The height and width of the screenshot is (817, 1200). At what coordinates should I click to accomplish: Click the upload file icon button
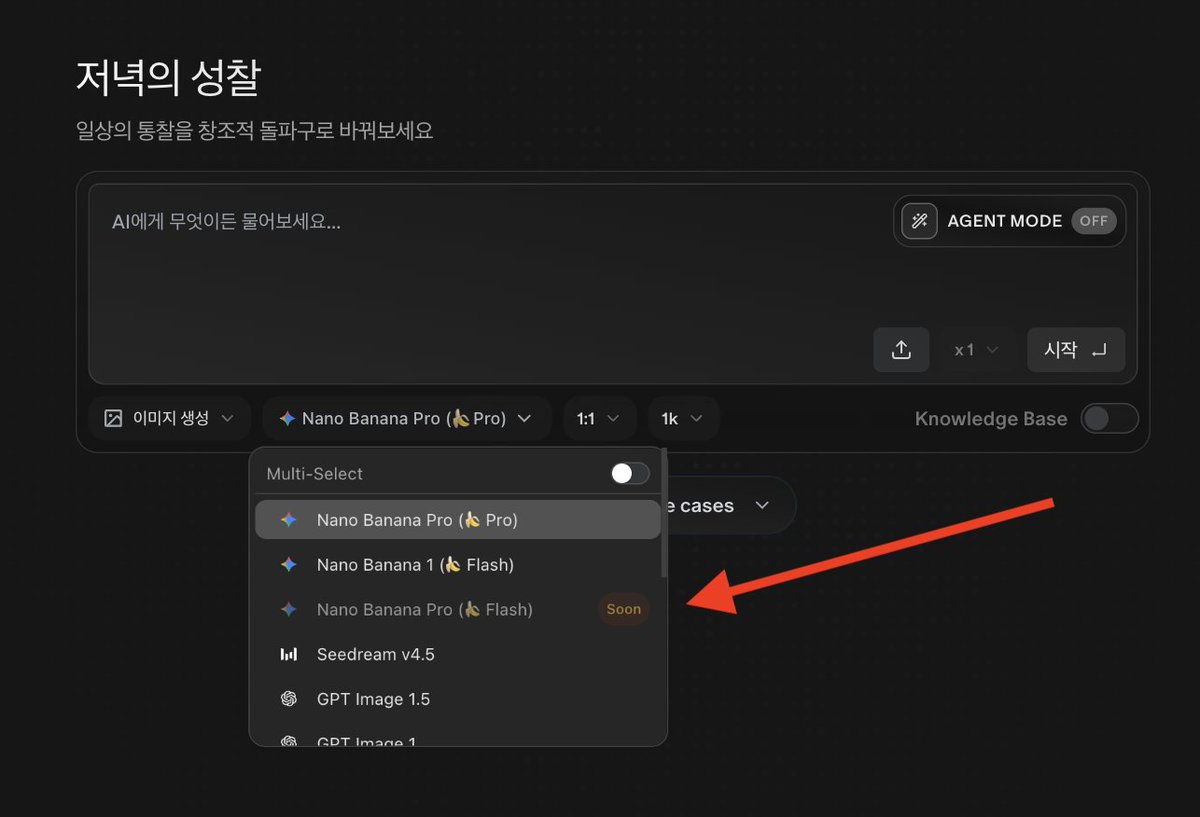pyautogui.click(x=901, y=350)
